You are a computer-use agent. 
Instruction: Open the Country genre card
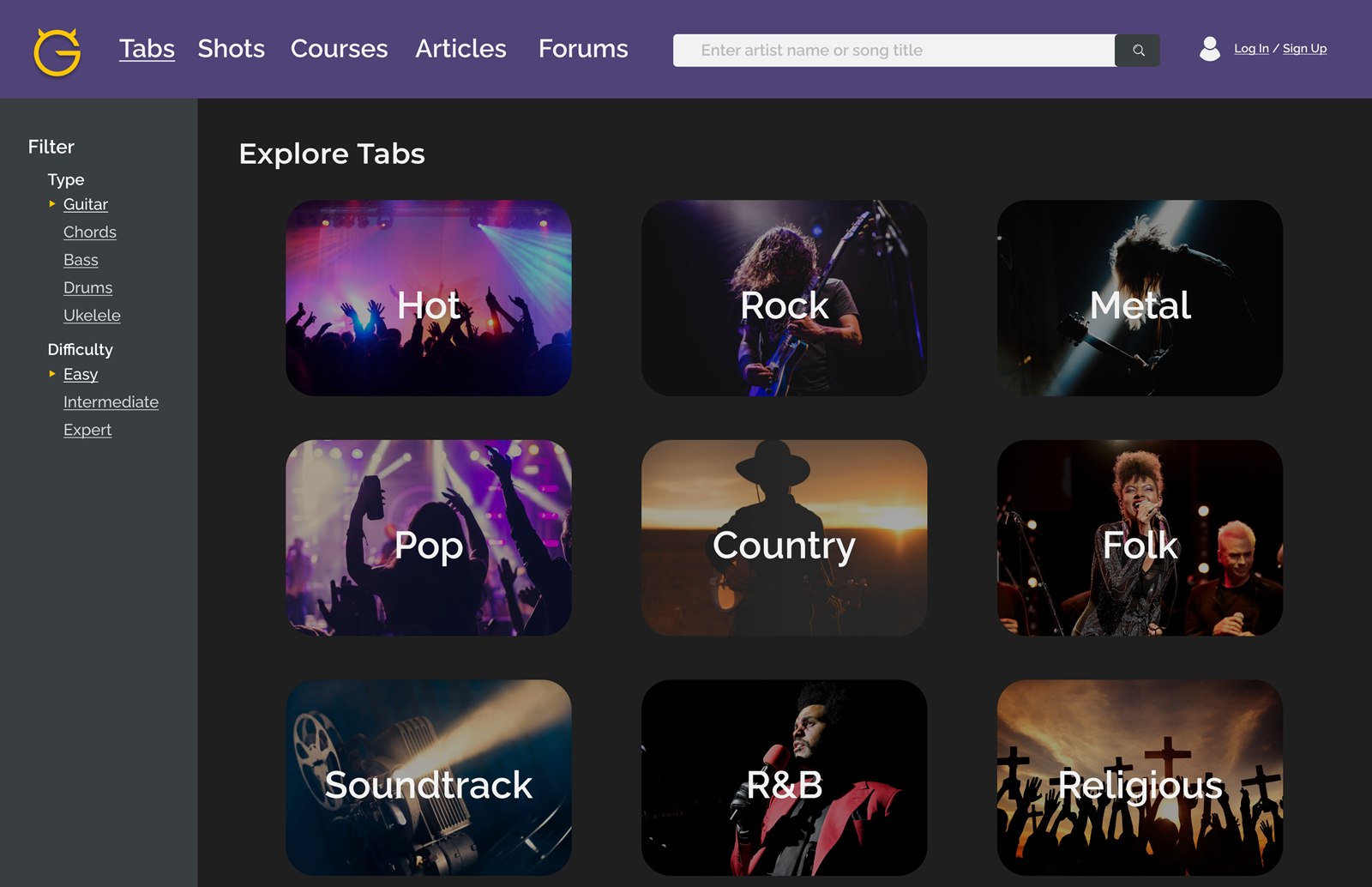tap(784, 538)
